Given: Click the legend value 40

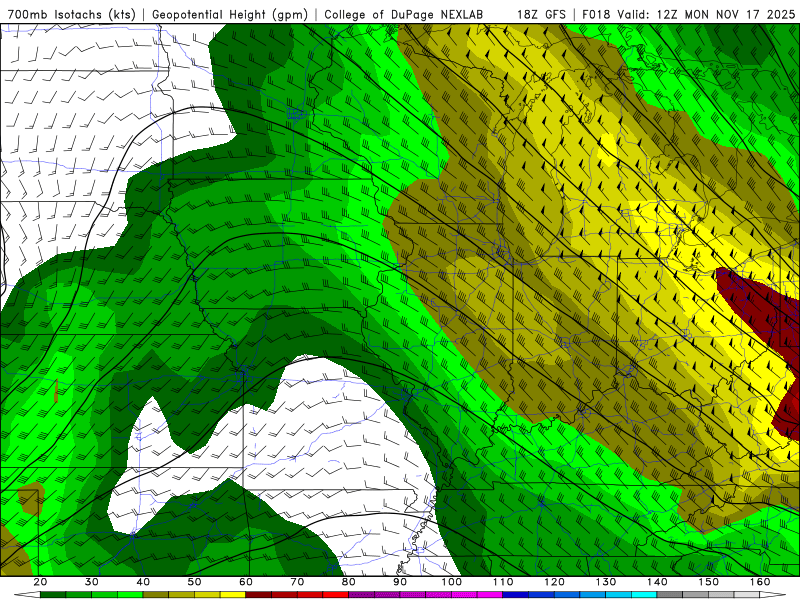Looking at the screenshot, I should coord(143,582).
